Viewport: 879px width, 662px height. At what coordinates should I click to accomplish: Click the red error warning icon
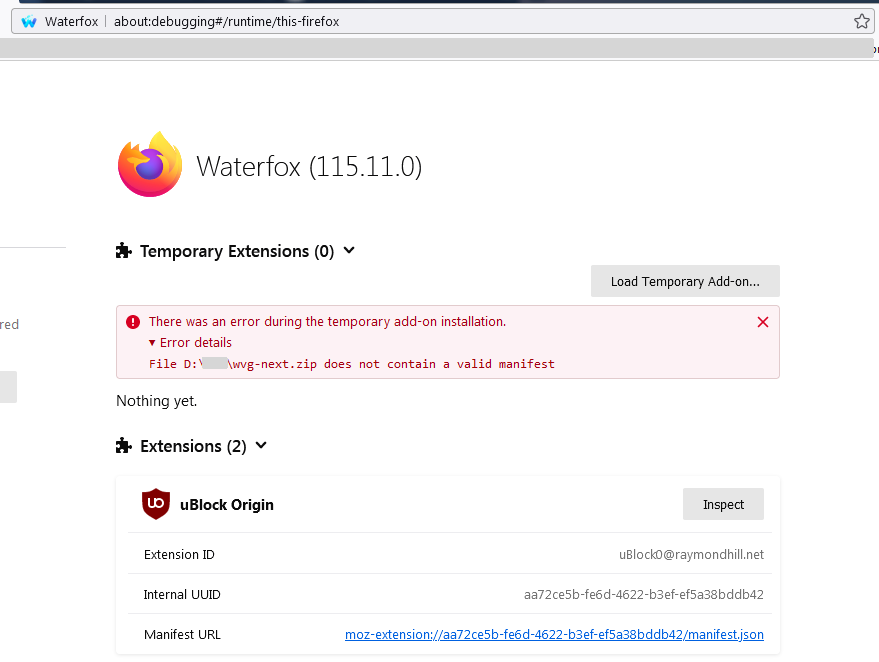tap(133, 322)
